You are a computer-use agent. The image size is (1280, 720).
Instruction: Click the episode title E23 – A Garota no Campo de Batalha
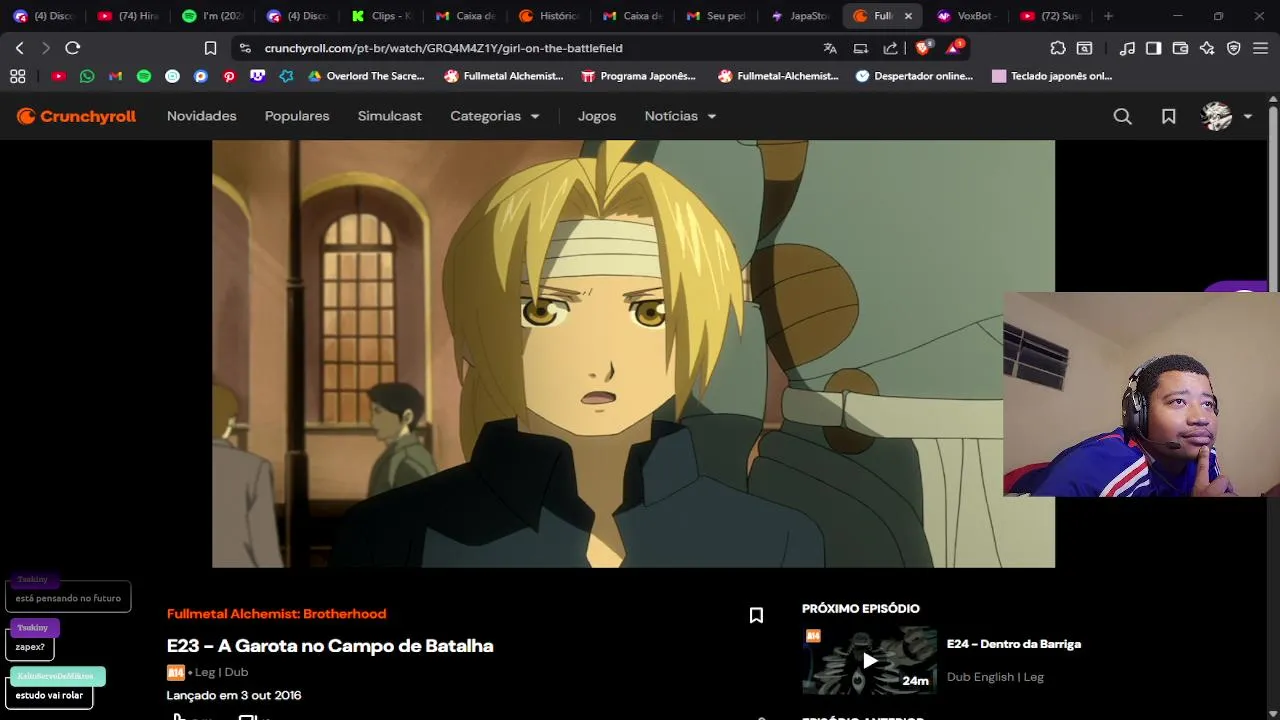pyautogui.click(x=330, y=646)
